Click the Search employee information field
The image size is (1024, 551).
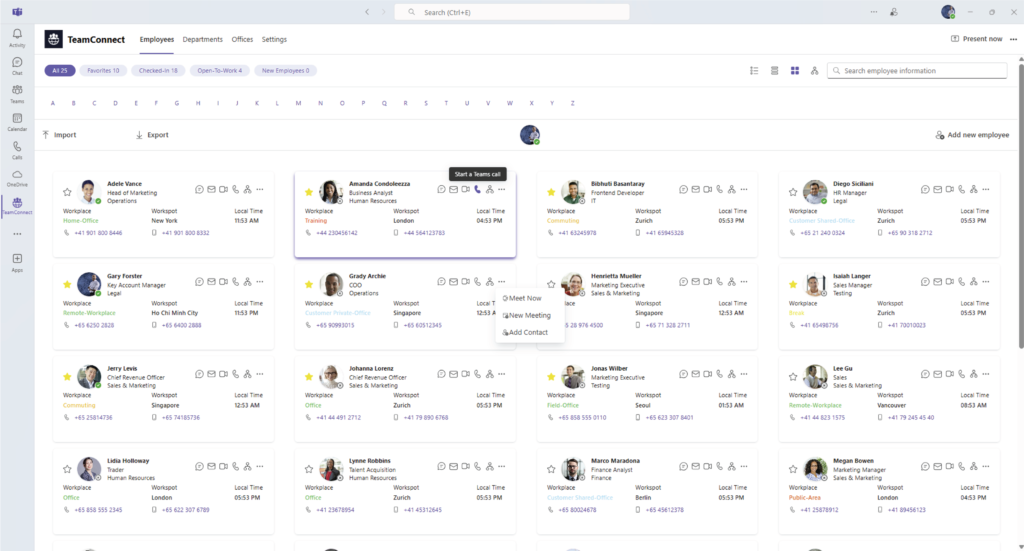coord(917,71)
